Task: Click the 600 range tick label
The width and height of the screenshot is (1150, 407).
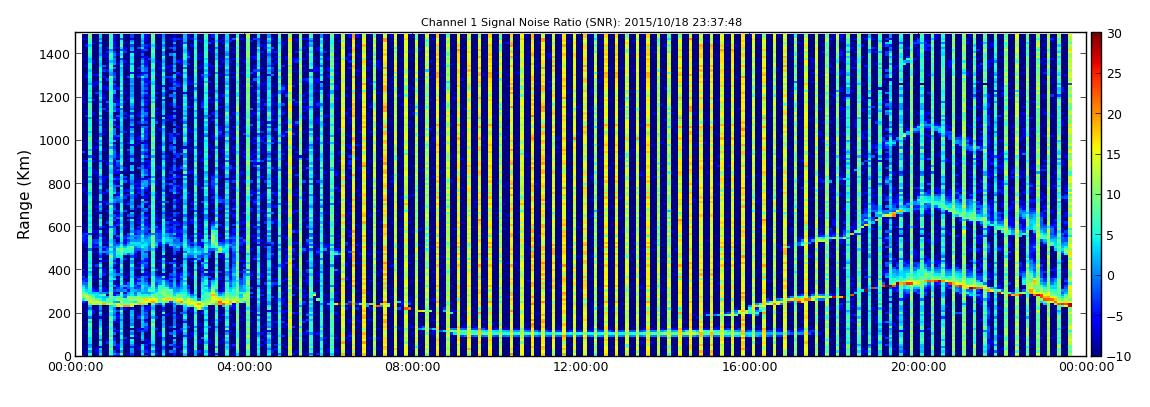Action: pos(59,227)
